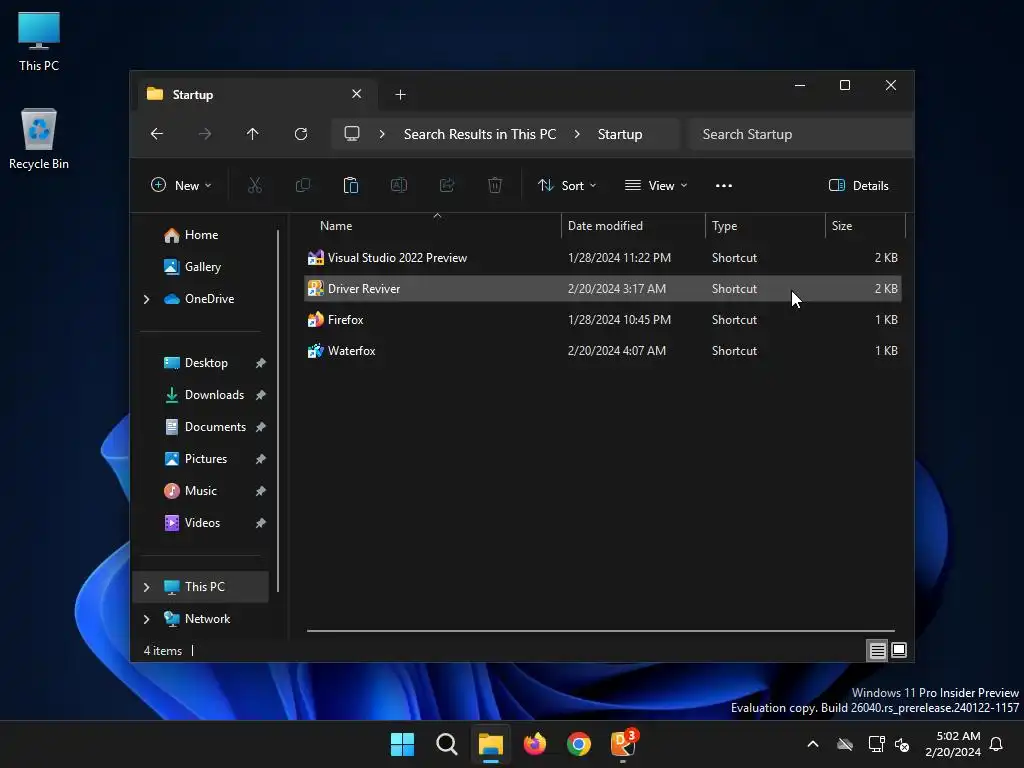Open the View dropdown
Viewport: 1024px width, 768px height.
tap(656, 185)
